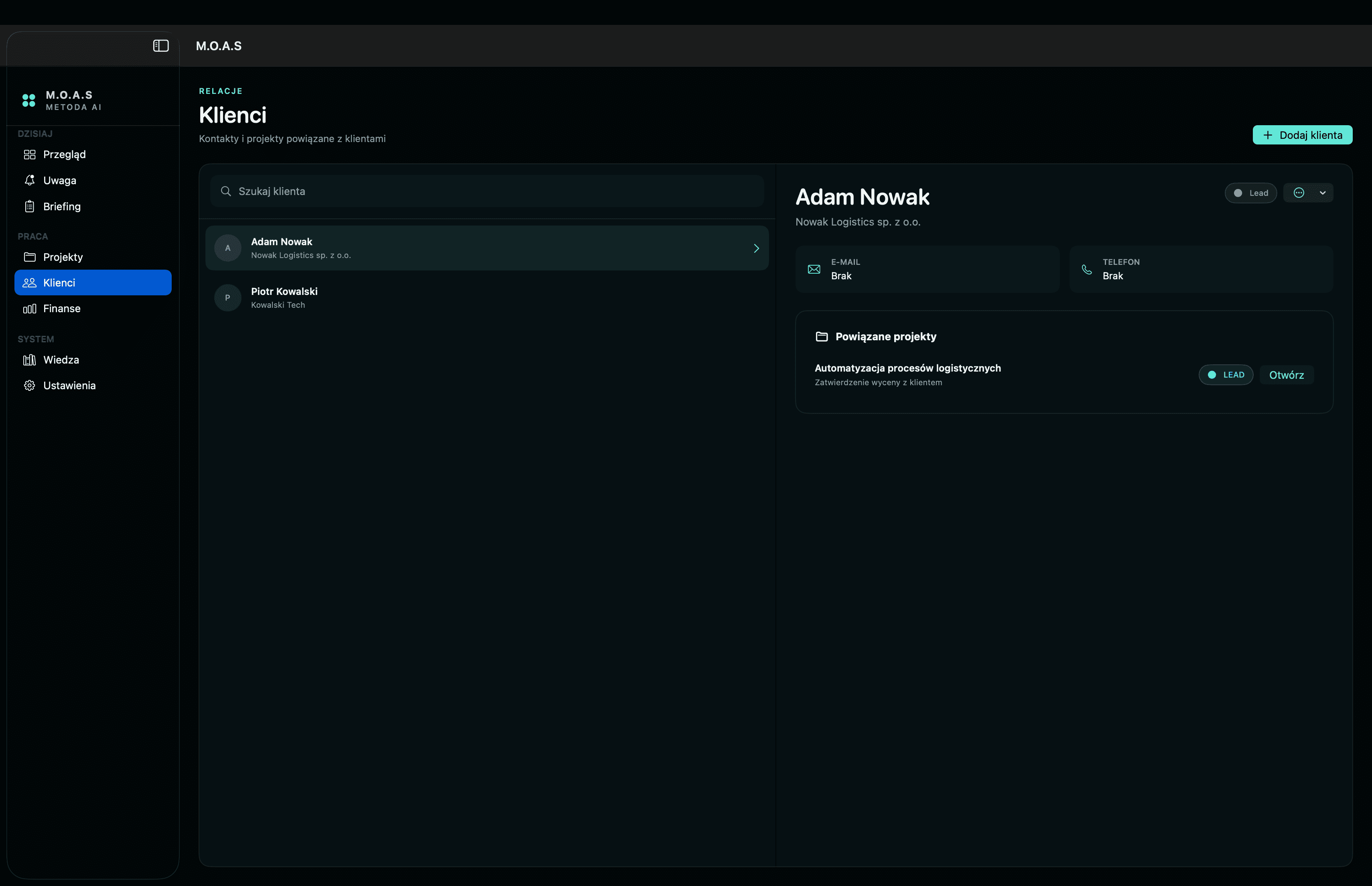Click the 'PRACA' sidebar group label
Screen dimensions: 1372x886
(33, 236)
